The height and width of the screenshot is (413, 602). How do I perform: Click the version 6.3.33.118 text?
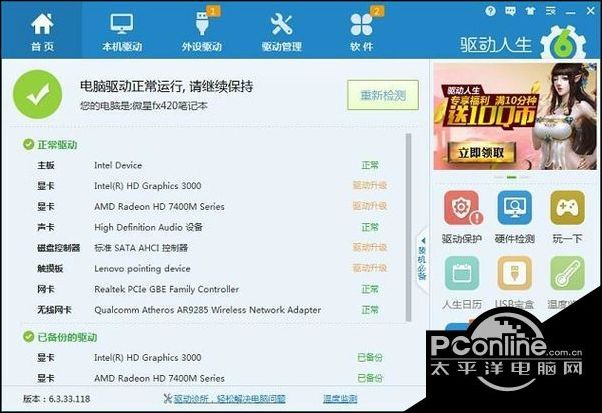tap(56, 399)
